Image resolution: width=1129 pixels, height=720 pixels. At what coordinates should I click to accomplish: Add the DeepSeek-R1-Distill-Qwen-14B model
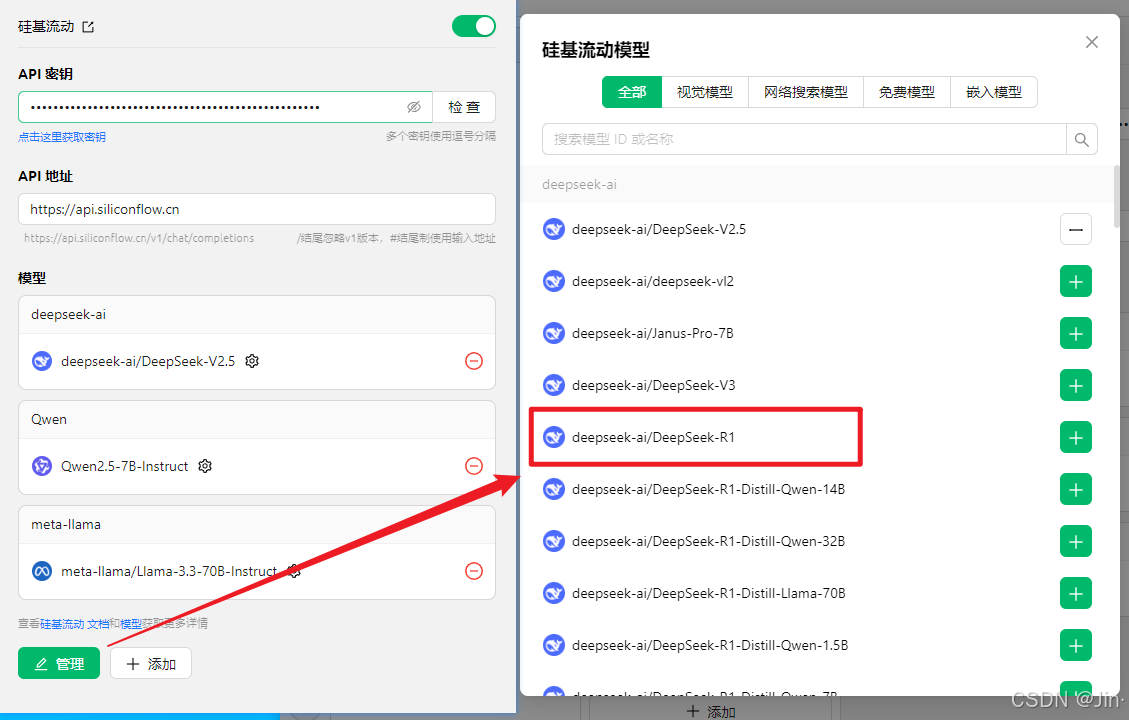[x=1076, y=490]
